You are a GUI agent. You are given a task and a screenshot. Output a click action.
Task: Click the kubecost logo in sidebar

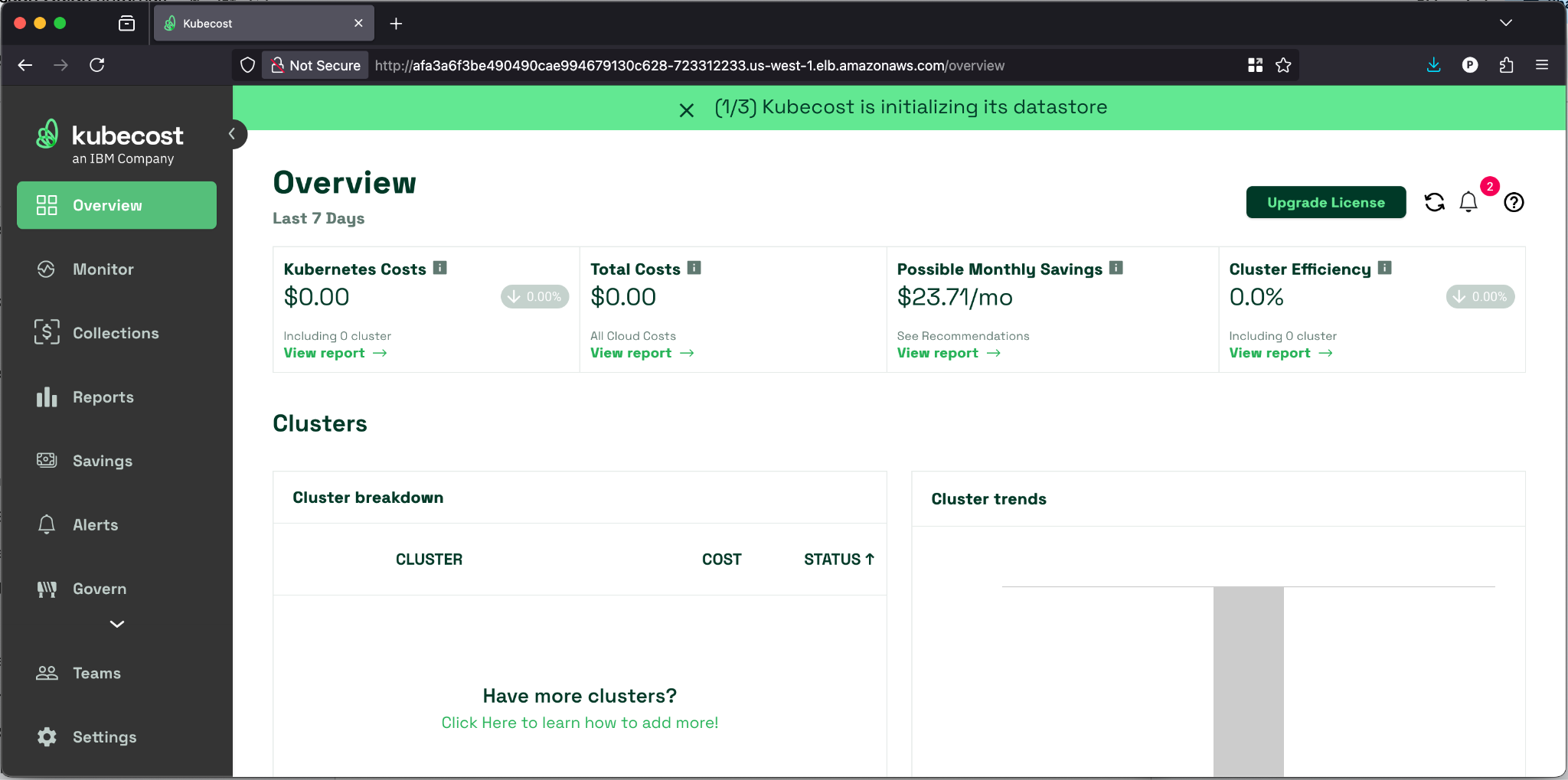pyautogui.click(x=109, y=141)
